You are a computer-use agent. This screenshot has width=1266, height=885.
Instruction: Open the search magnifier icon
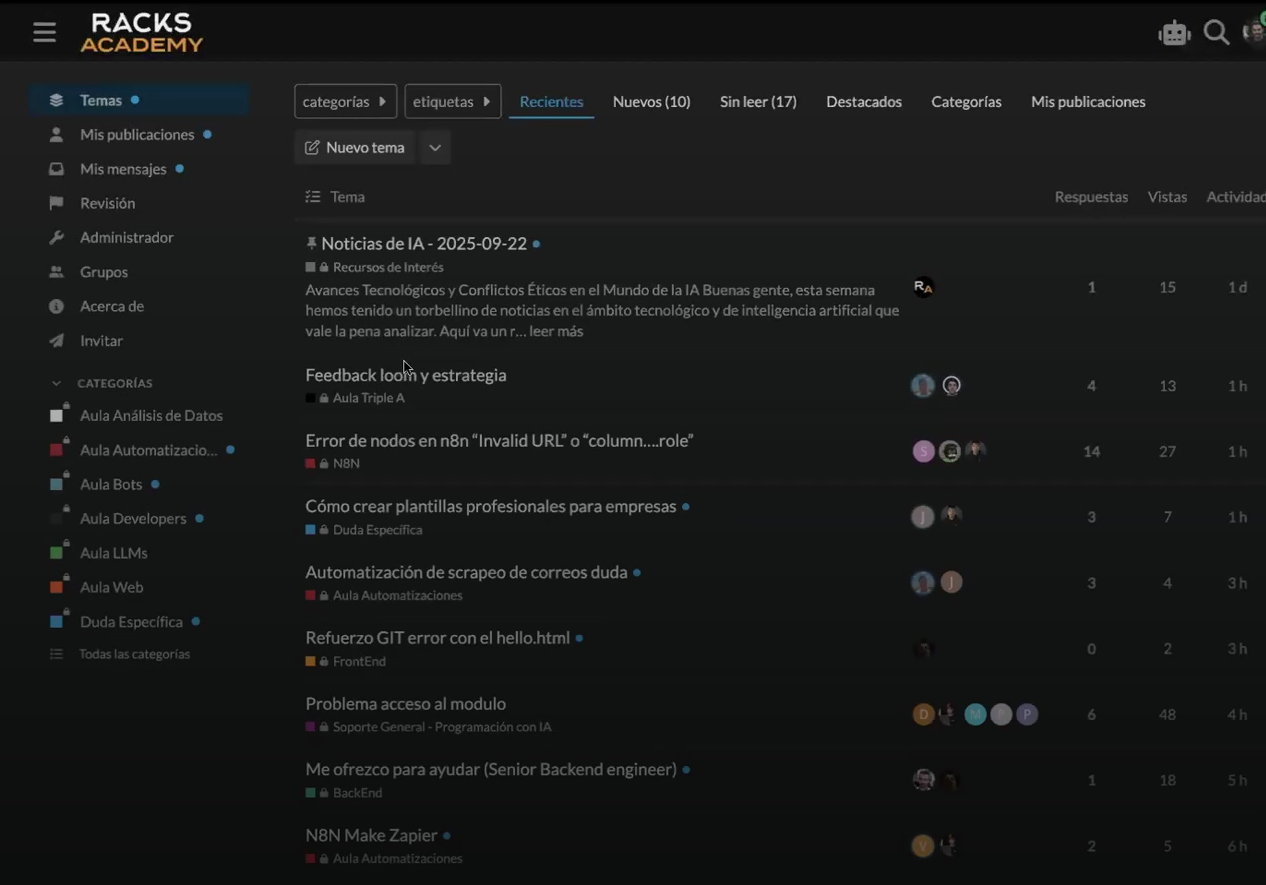point(1216,33)
